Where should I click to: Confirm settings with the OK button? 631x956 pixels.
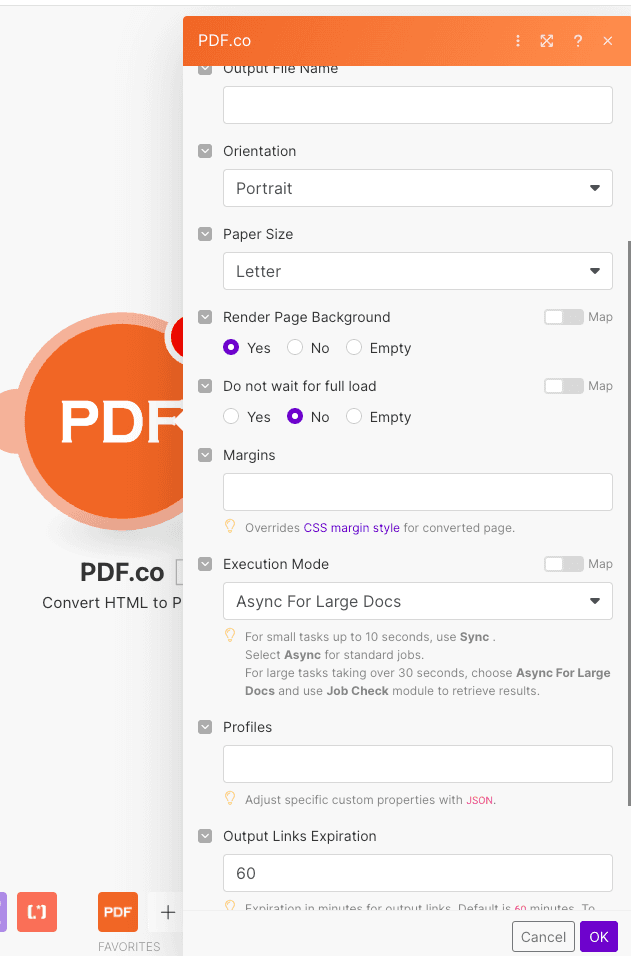point(598,937)
